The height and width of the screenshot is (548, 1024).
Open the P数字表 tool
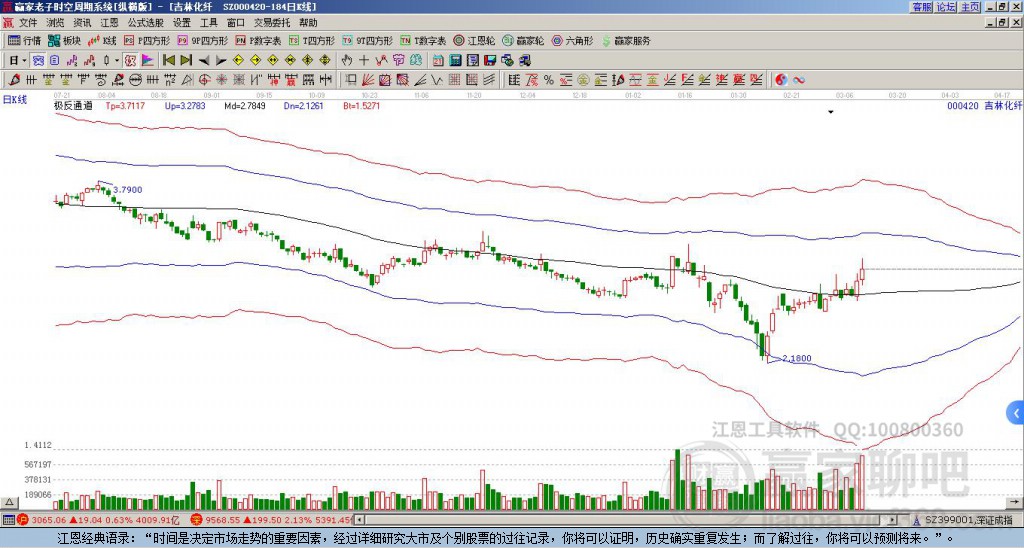[259, 40]
